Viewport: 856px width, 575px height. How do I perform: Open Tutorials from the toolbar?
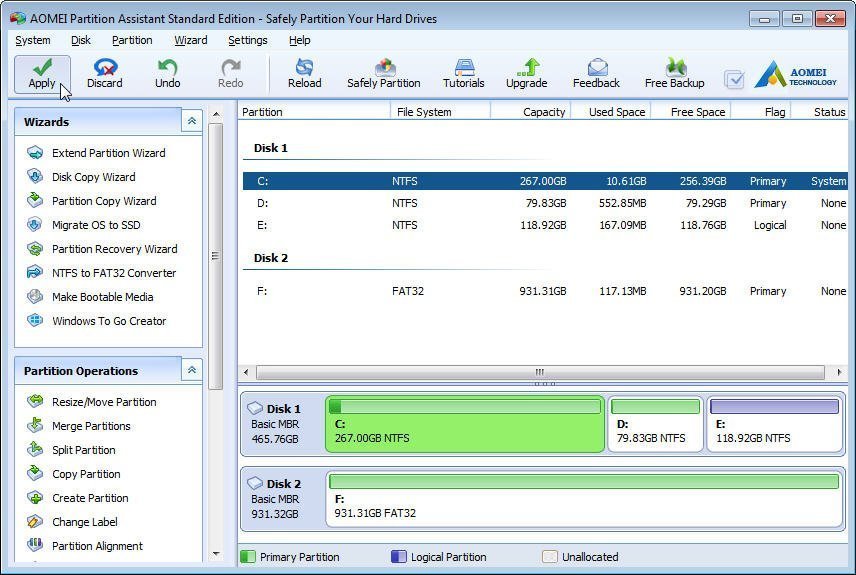coord(463,74)
